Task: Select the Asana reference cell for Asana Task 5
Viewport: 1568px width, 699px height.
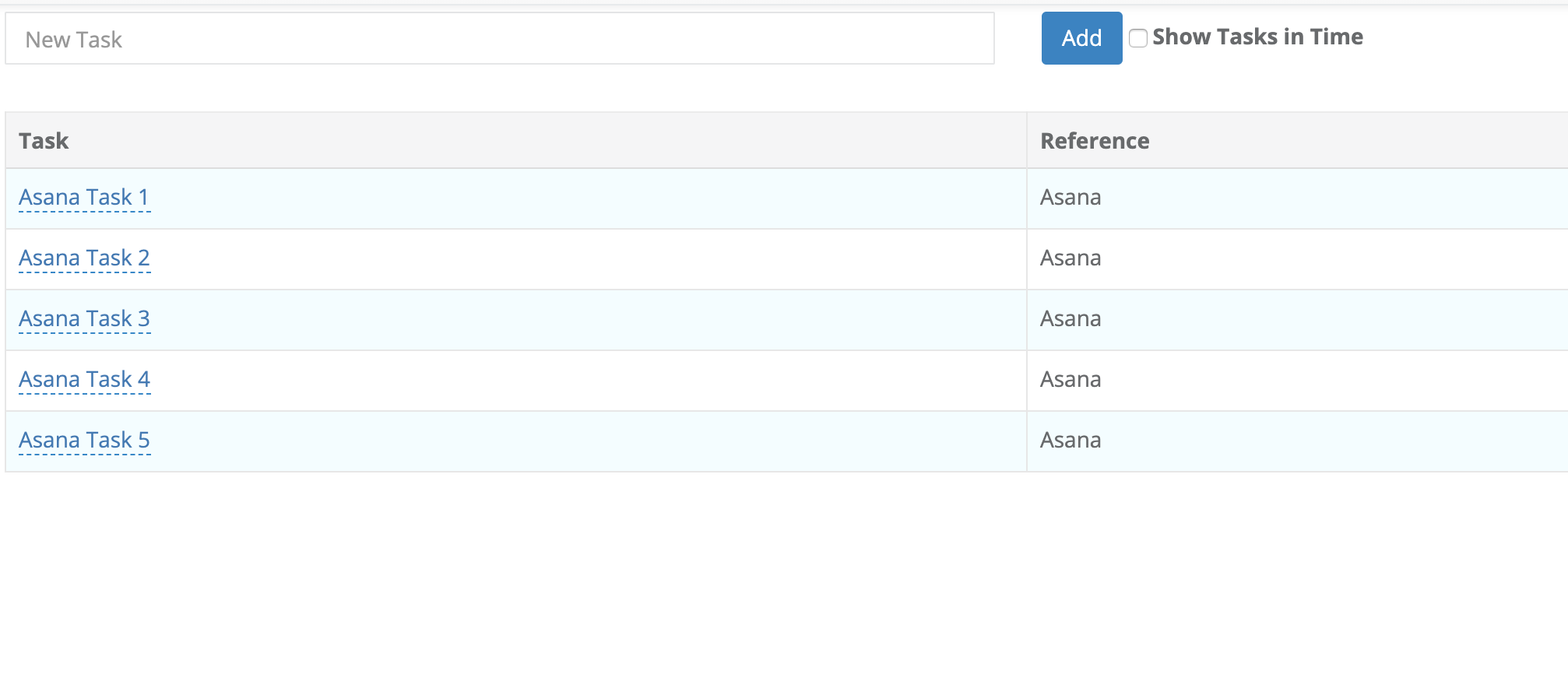Action: (1297, 441)
